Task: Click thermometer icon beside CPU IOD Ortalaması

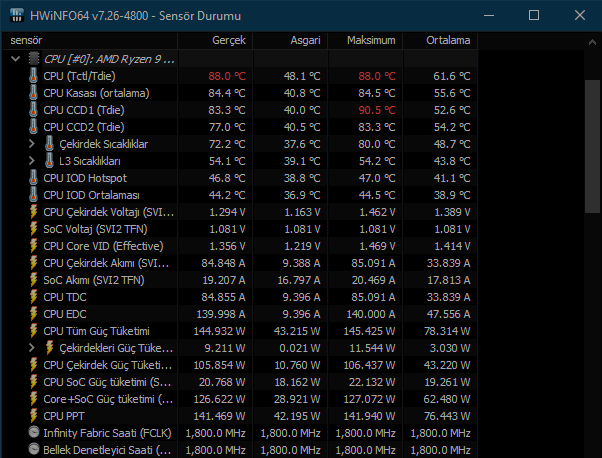Action: (x=34, y=195)
